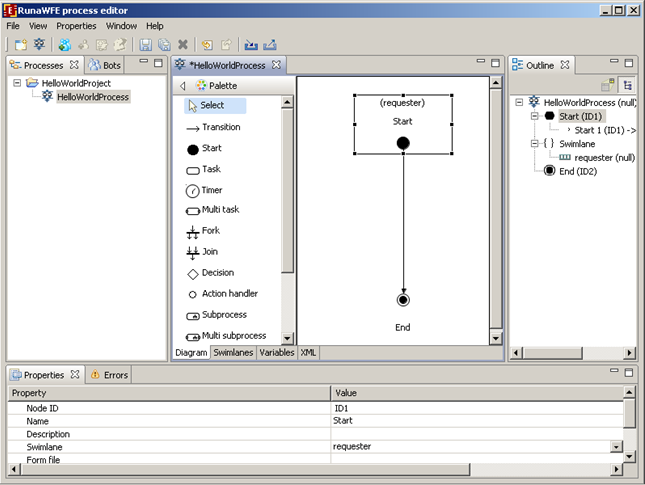The height and width of the screenshot is (485, 645).
Task: Toggle the outline tree view button
Action: [627, 86]
